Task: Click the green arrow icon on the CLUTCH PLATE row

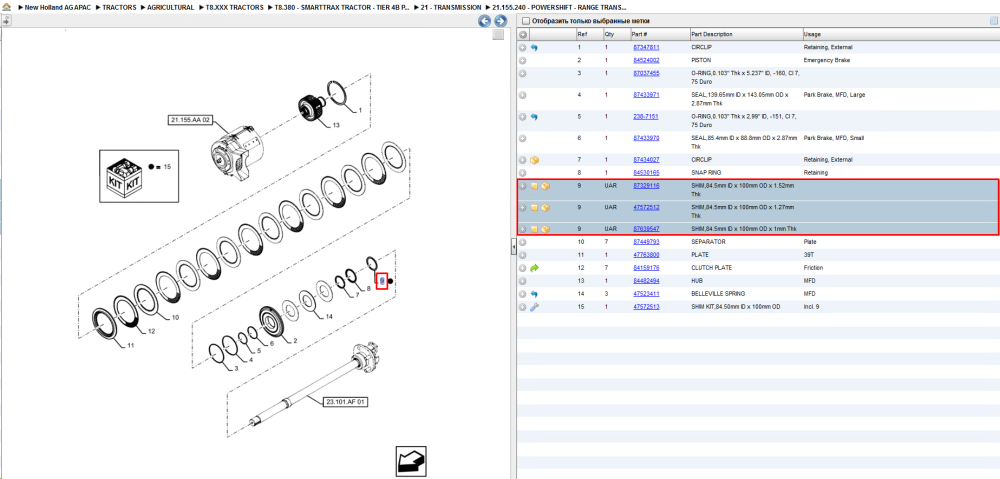Action: pyautogui.click(x=534, y=268)
